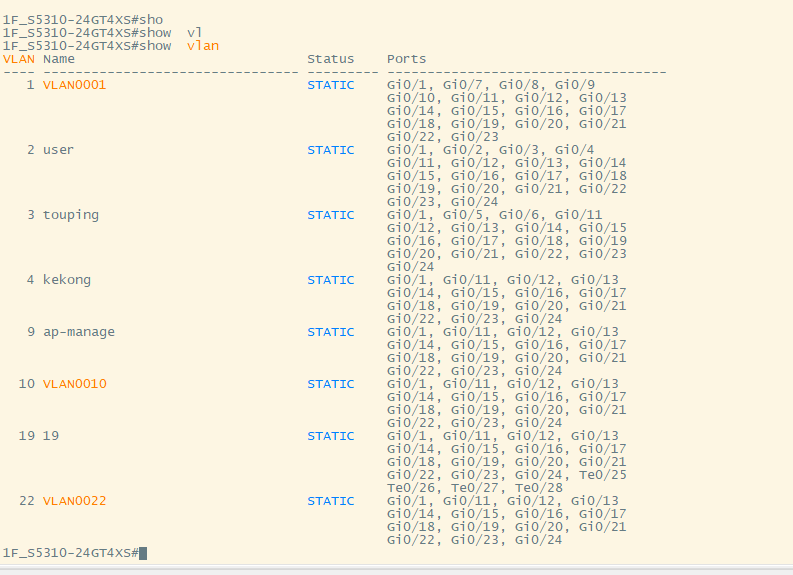This screenshot has width=793, height=575.
Task: Click VLAN ID number 22
Action: pyautogui.click(x=27, y=501)
